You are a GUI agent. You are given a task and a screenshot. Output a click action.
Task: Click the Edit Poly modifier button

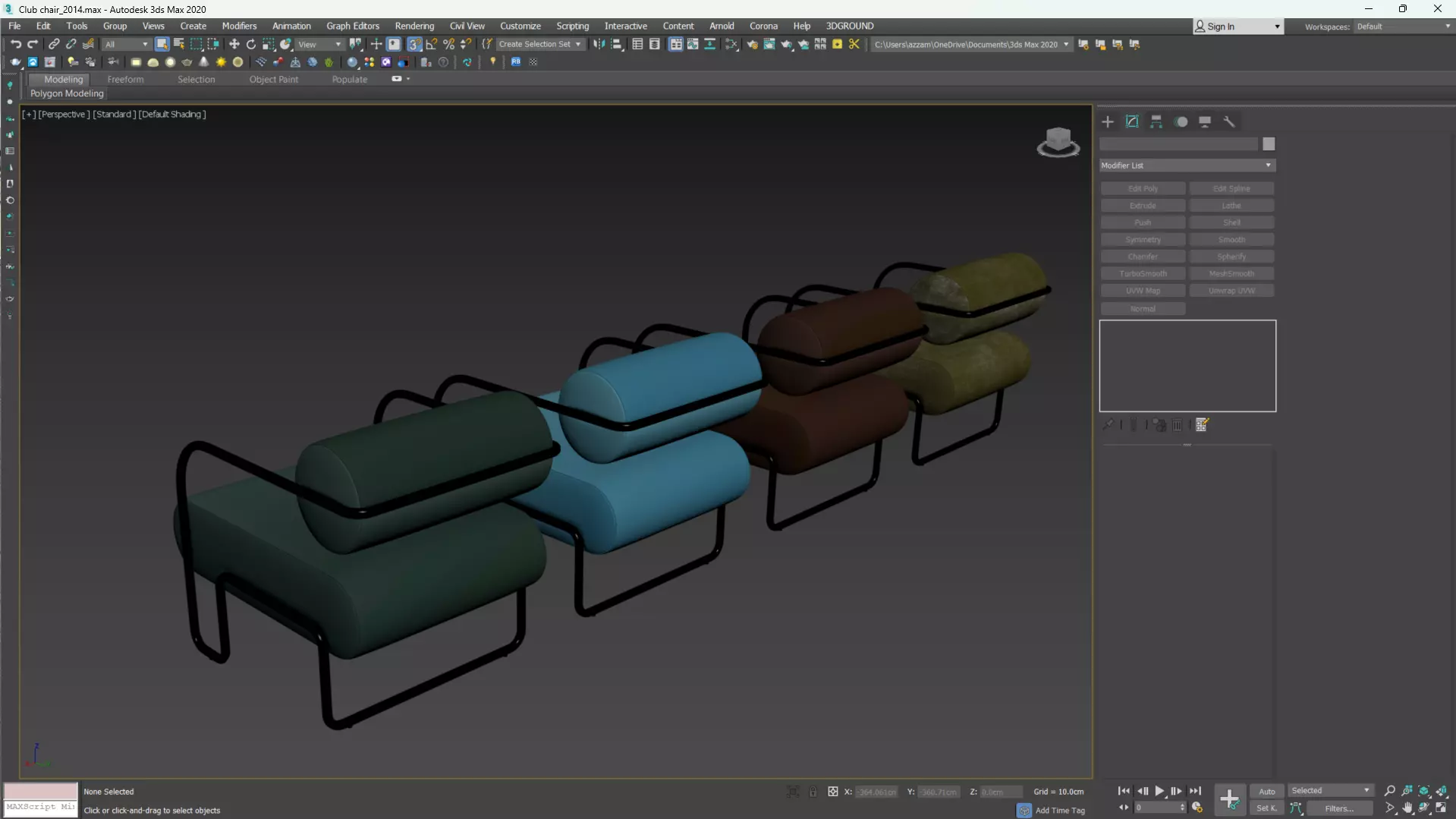[1143, 188]
